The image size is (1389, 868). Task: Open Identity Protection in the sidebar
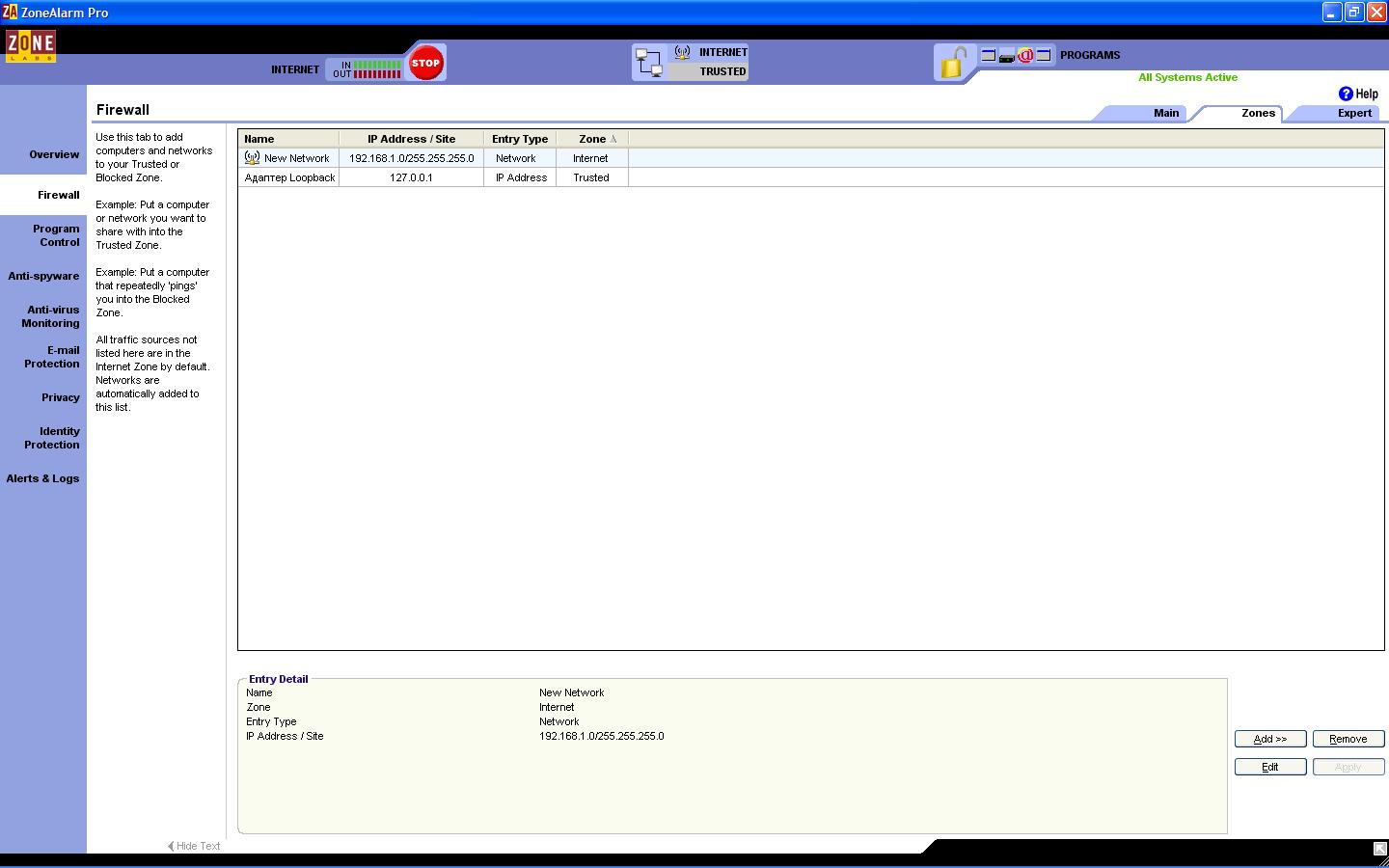[52, 438]
